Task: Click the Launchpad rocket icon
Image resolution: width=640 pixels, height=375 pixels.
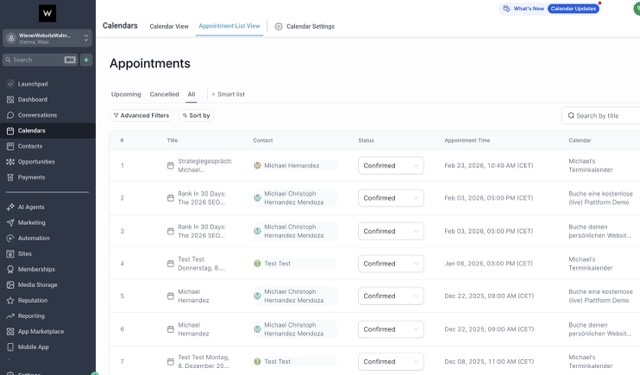Action: pyautogui.click(x=11, y=84)
